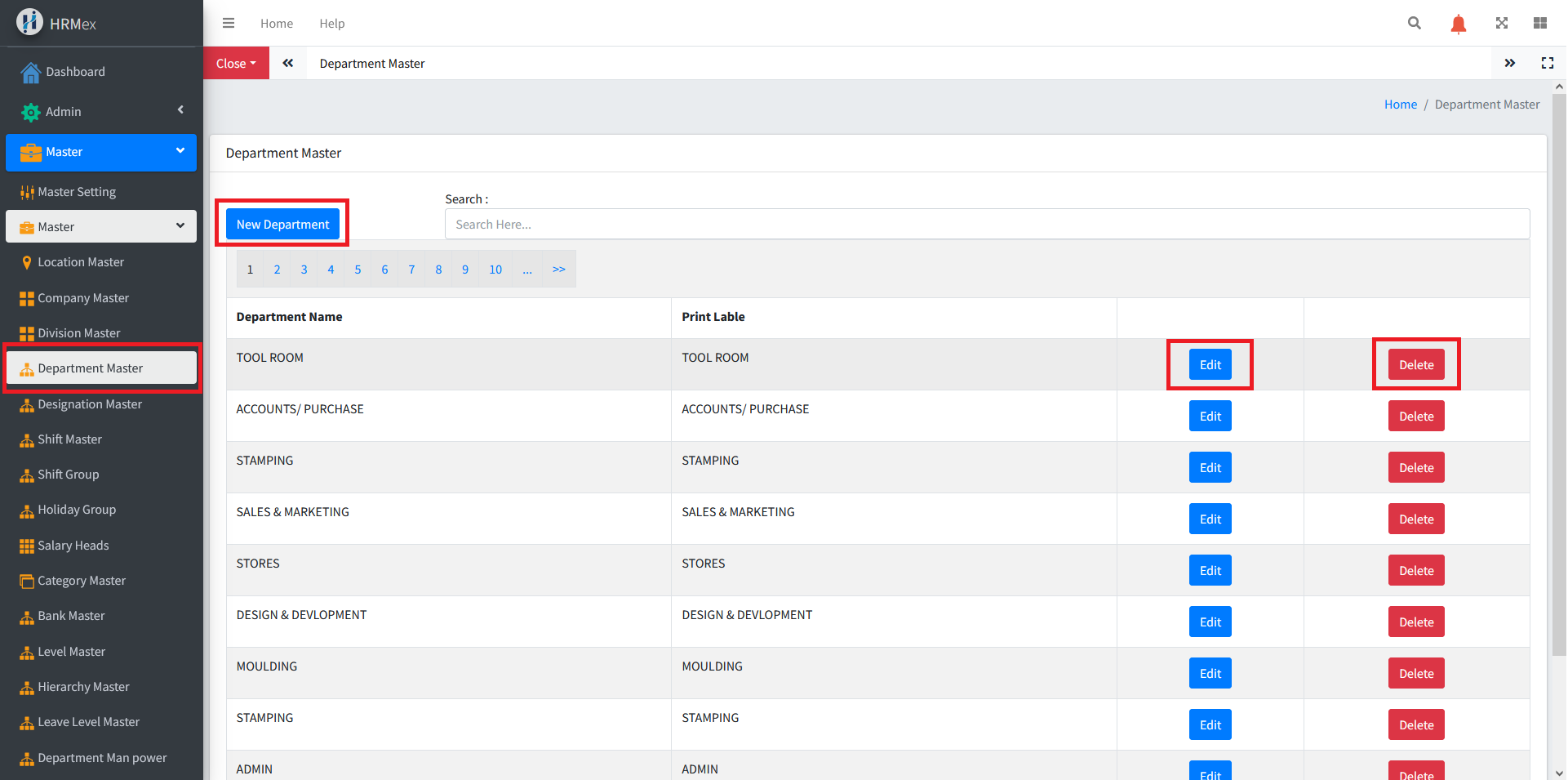Open the Close dropdown button
Screen dimensions: 1568x780
(236, 64)
